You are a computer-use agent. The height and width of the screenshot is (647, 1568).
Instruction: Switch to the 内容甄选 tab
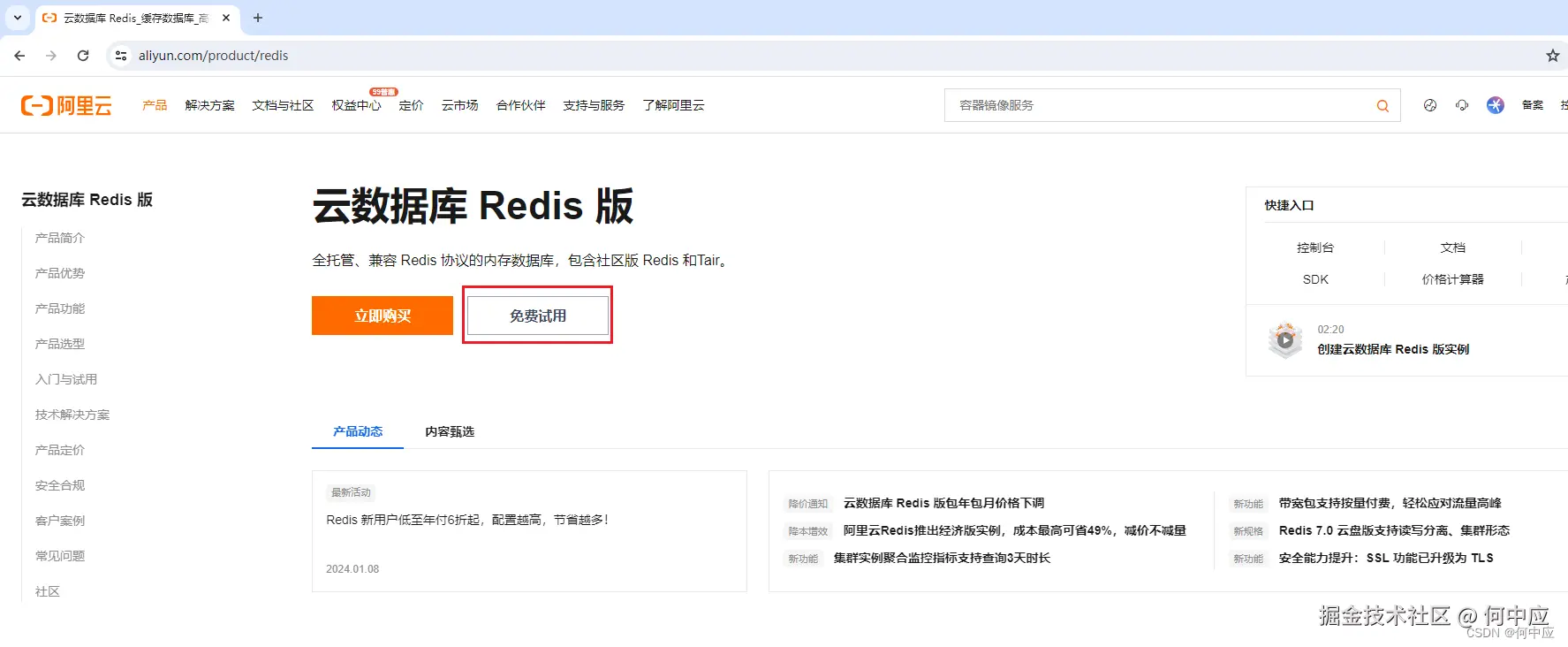point(450,431)
